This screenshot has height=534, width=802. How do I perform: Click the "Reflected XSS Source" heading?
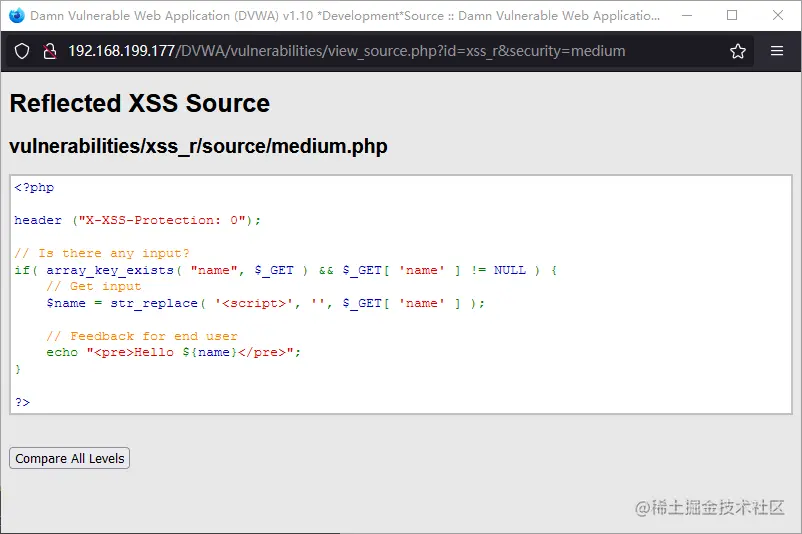click(140, 103)
